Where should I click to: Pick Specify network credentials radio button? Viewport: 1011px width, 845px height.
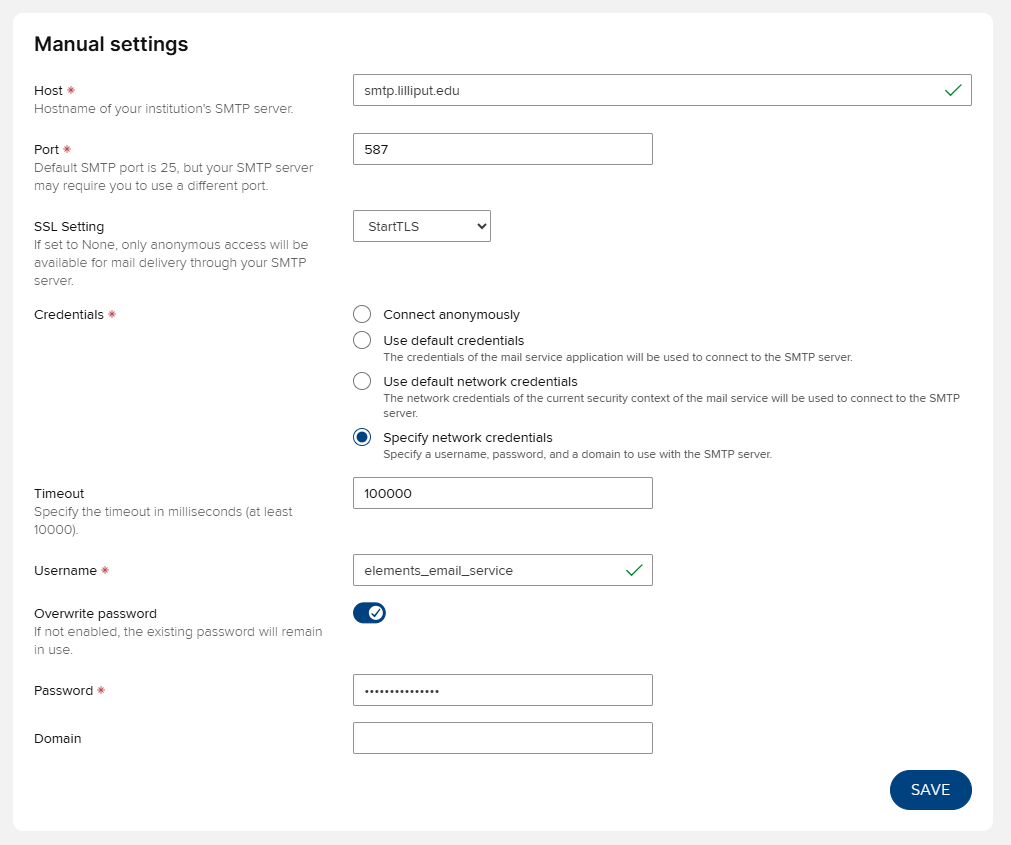click(362, 437)
